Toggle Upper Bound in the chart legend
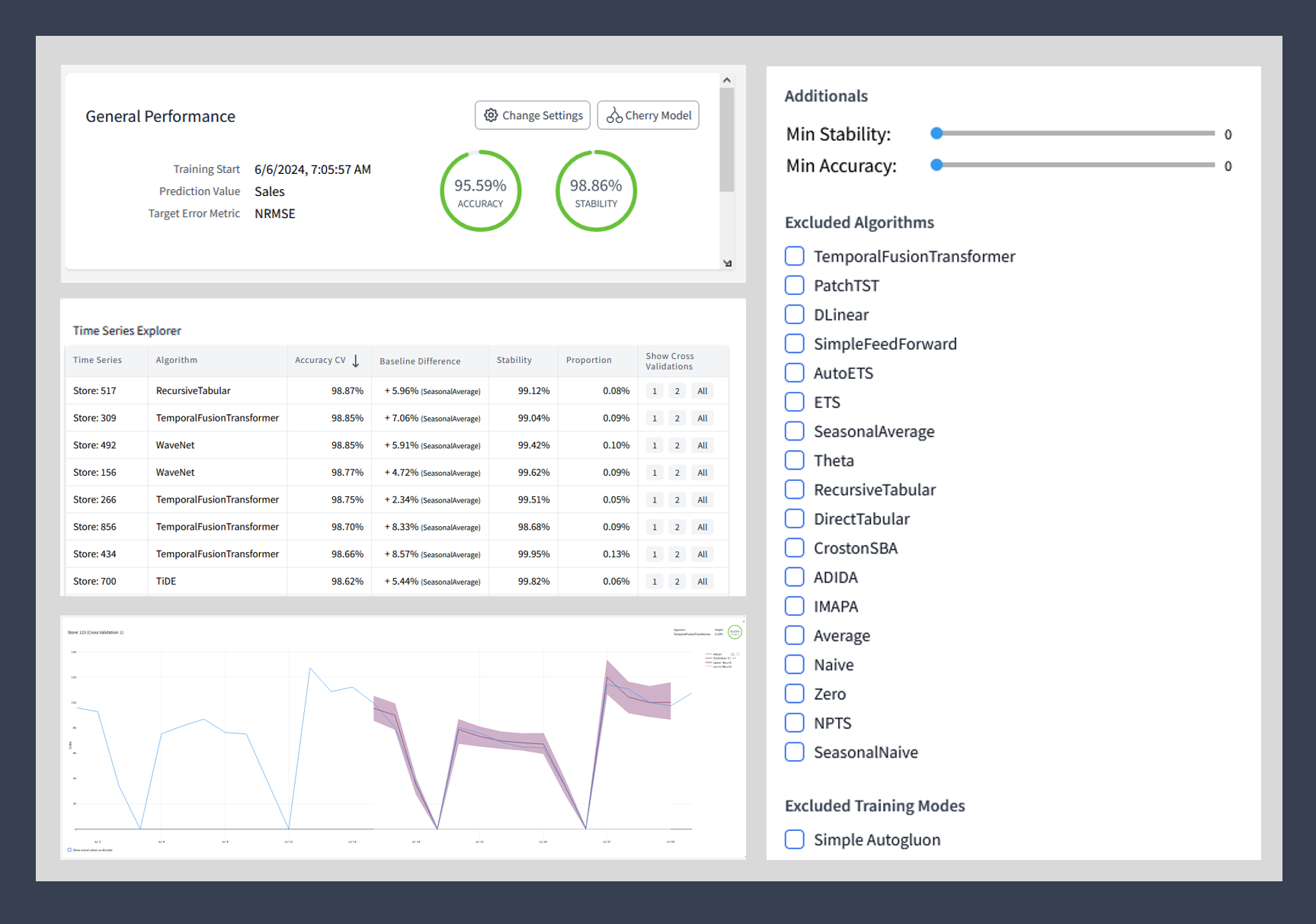1316x924 pixels. pos(720,663)
